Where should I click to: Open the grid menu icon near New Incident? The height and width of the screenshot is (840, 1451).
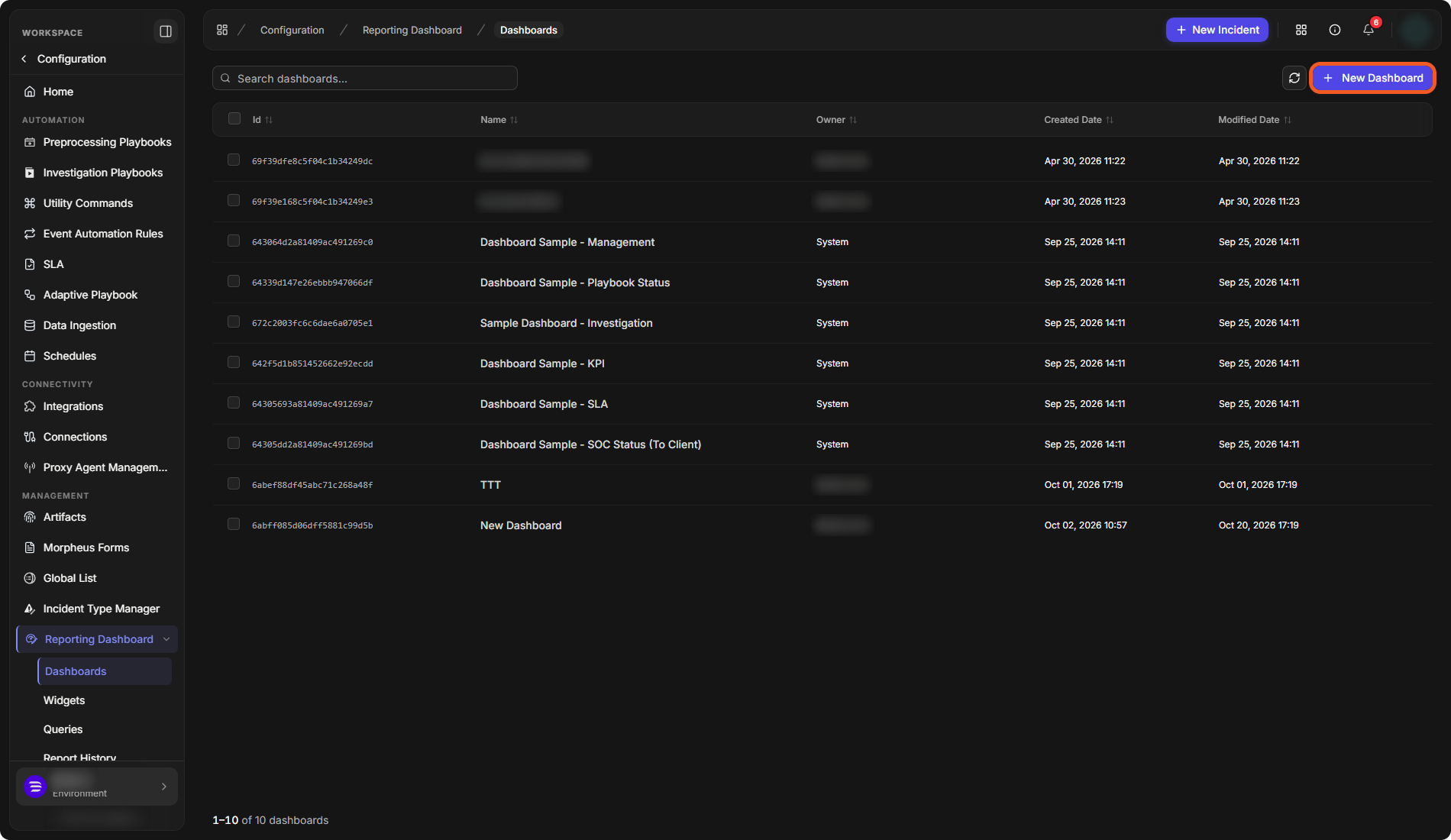[x=1301, y=30]
